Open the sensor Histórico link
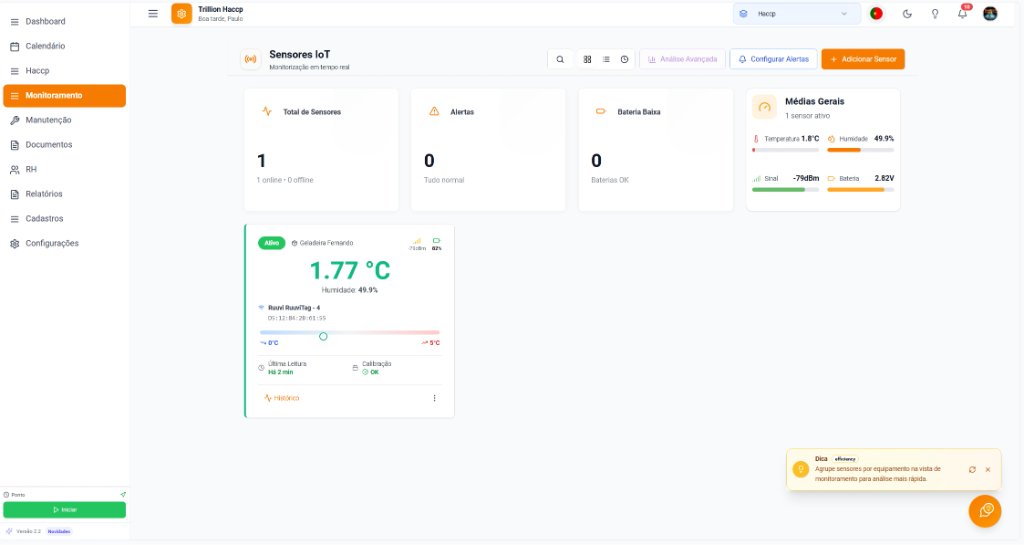The width and height of the screenshot is (1024, 545). click(282, 398)
